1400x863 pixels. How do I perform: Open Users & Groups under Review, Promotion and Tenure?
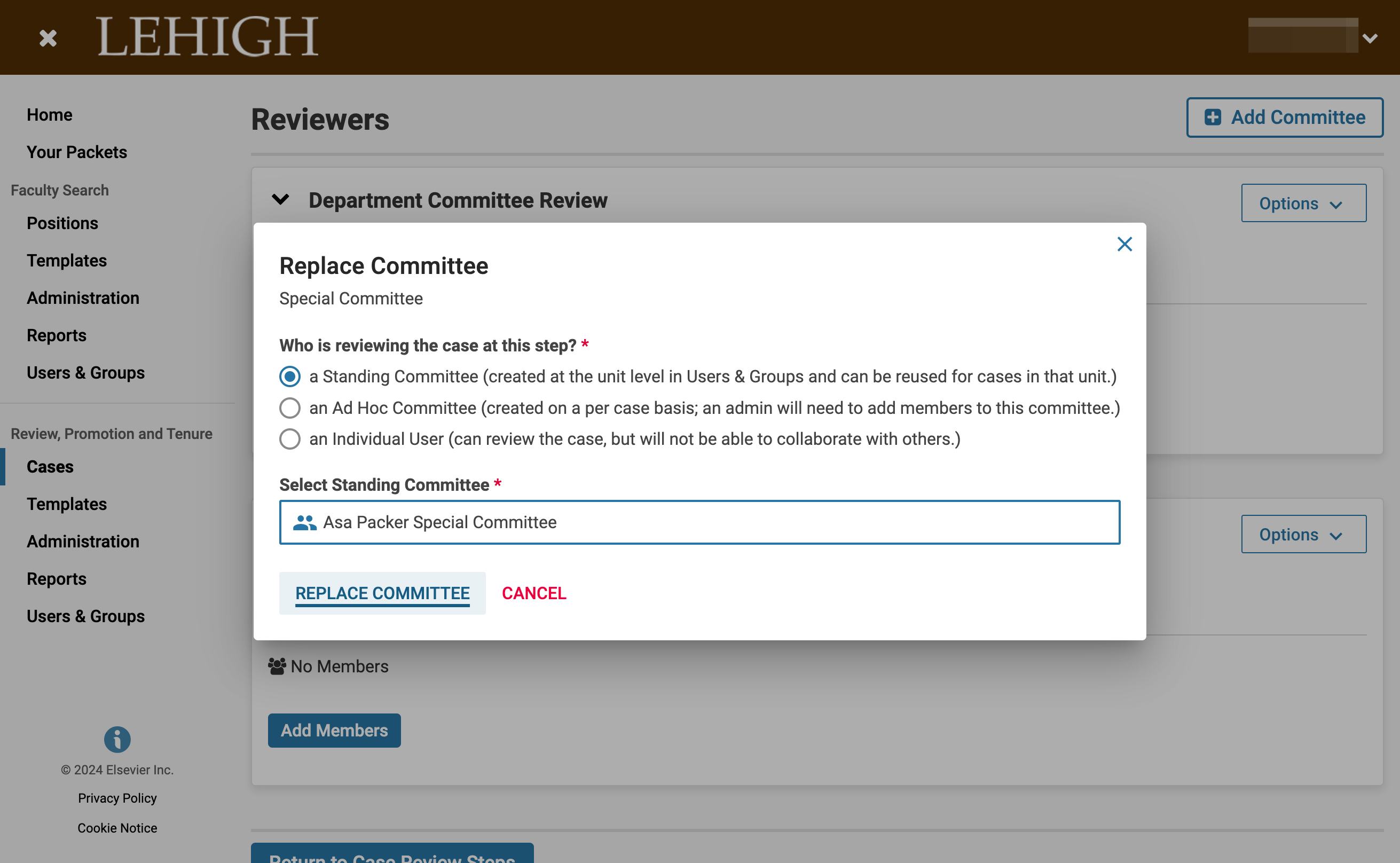click(85, 616)
